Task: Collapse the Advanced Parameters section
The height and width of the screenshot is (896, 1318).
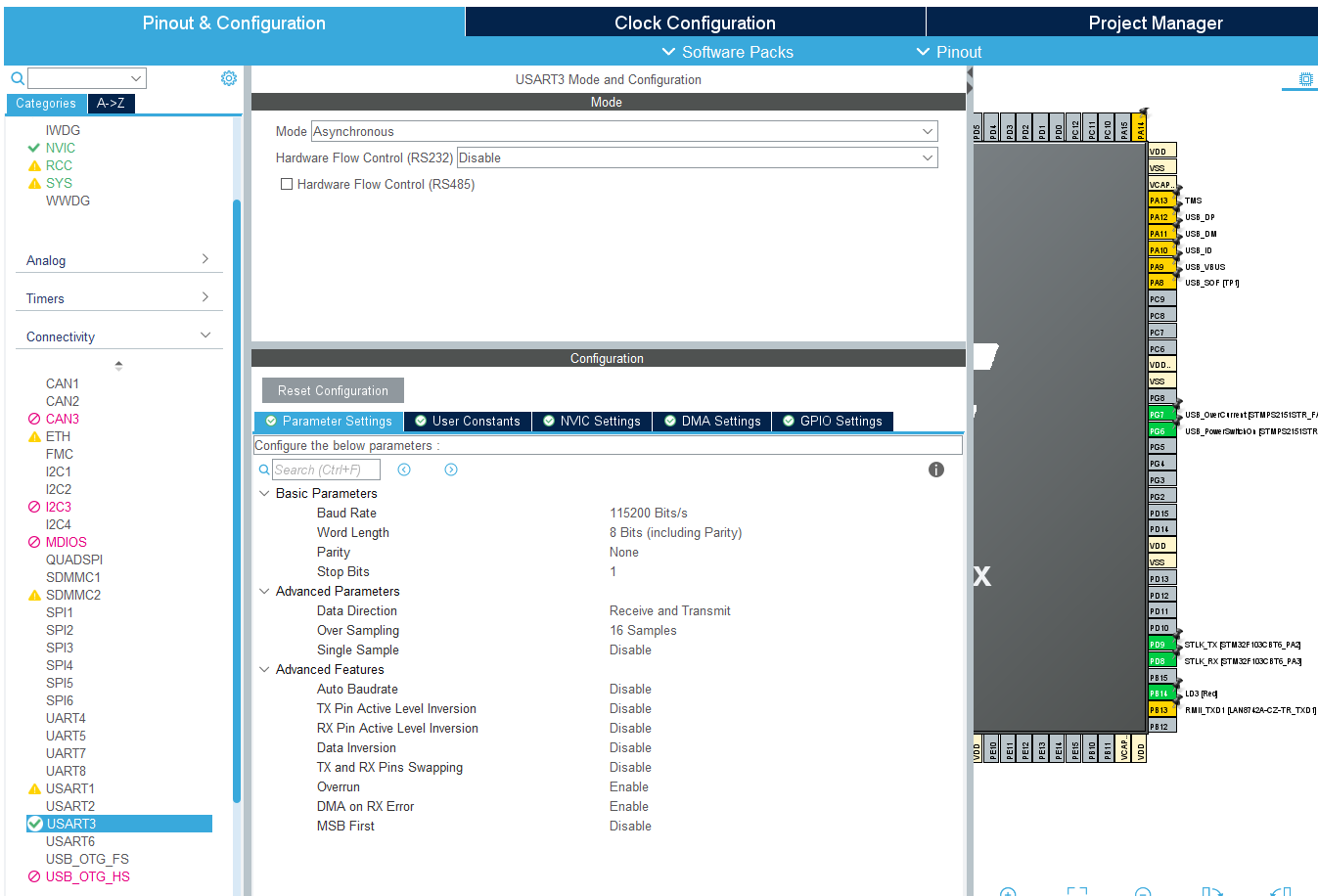Action: [x=264, y=591]
